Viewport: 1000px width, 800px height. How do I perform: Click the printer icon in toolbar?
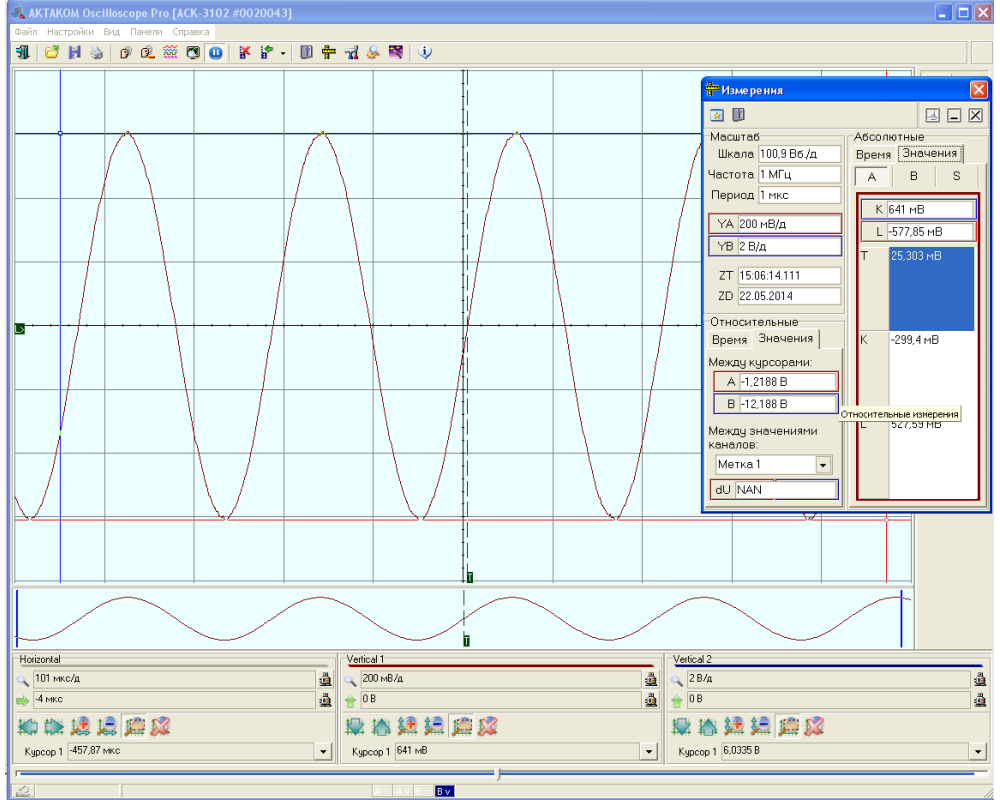coord(96,53)
